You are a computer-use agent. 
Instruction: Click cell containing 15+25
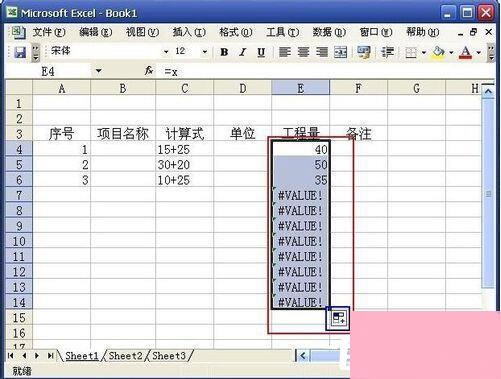coord(184,149)
